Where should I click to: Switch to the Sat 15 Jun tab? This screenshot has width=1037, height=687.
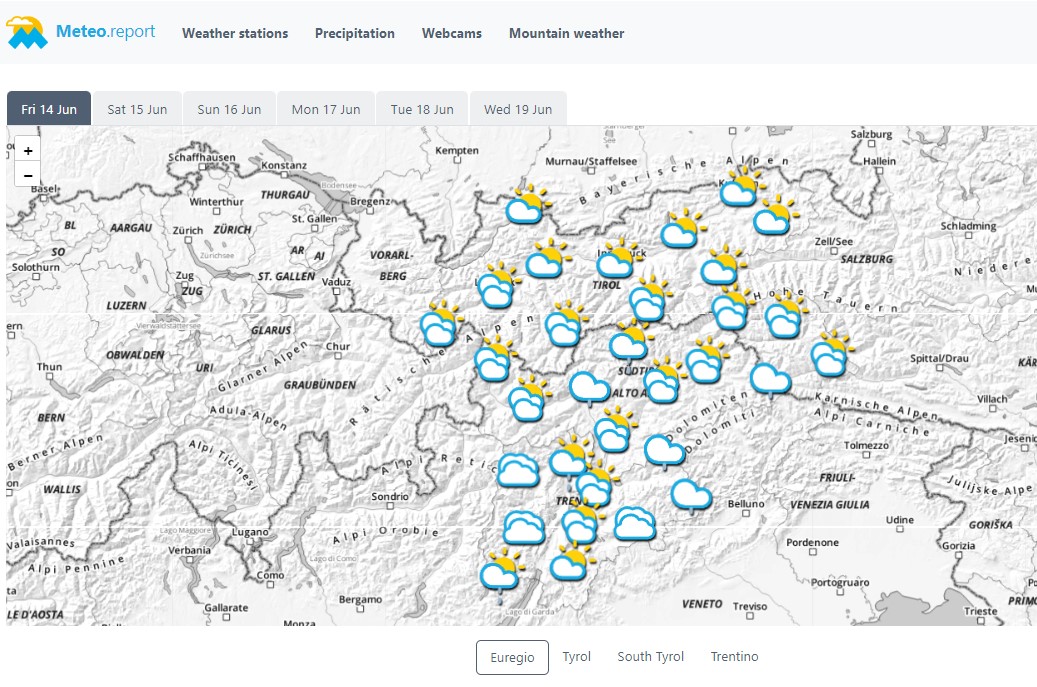[x=137, y=109]
